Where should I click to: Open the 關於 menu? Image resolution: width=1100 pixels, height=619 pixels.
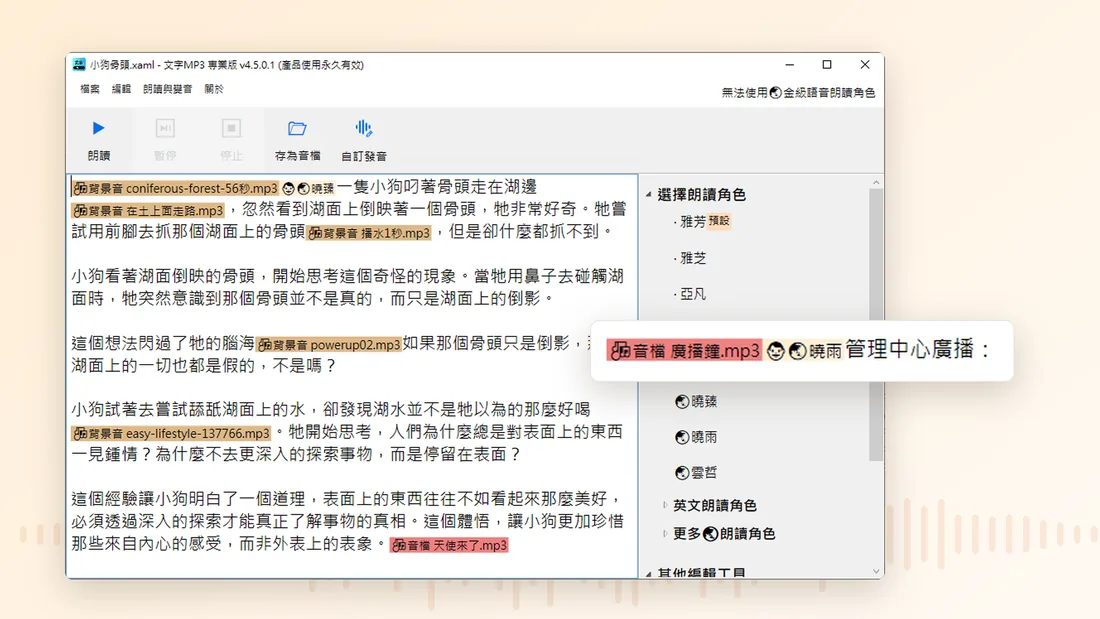(214, 89)
